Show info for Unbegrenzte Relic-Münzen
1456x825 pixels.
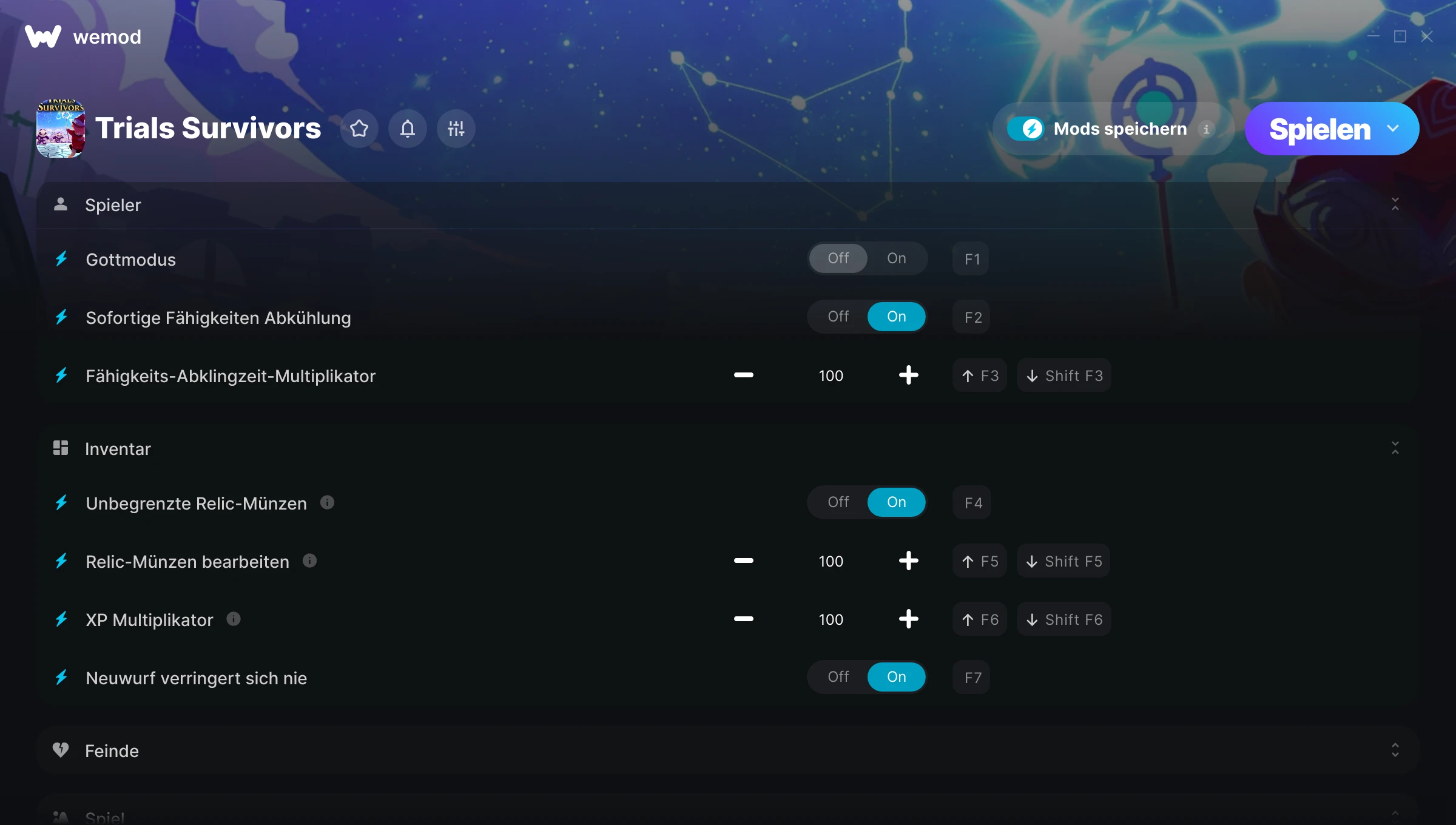point(327,502)
